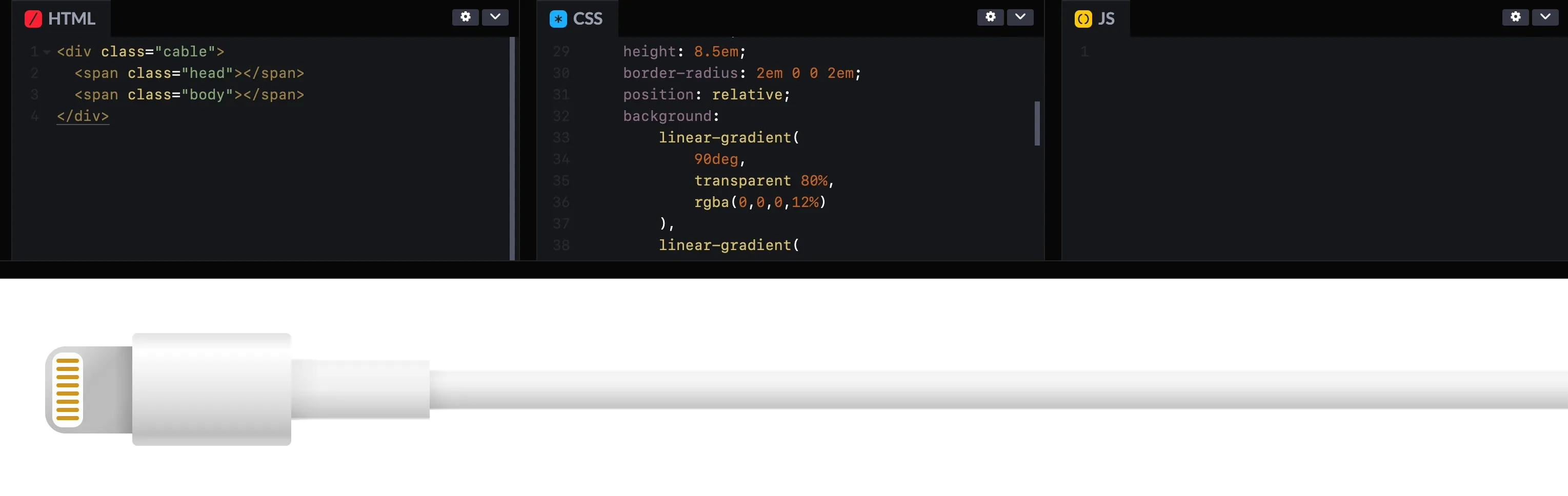Image resolution: width=1568 pixels, height=496 pixels.
Task: Expand the HTML panel chevron dropdown
Action: 495,17
